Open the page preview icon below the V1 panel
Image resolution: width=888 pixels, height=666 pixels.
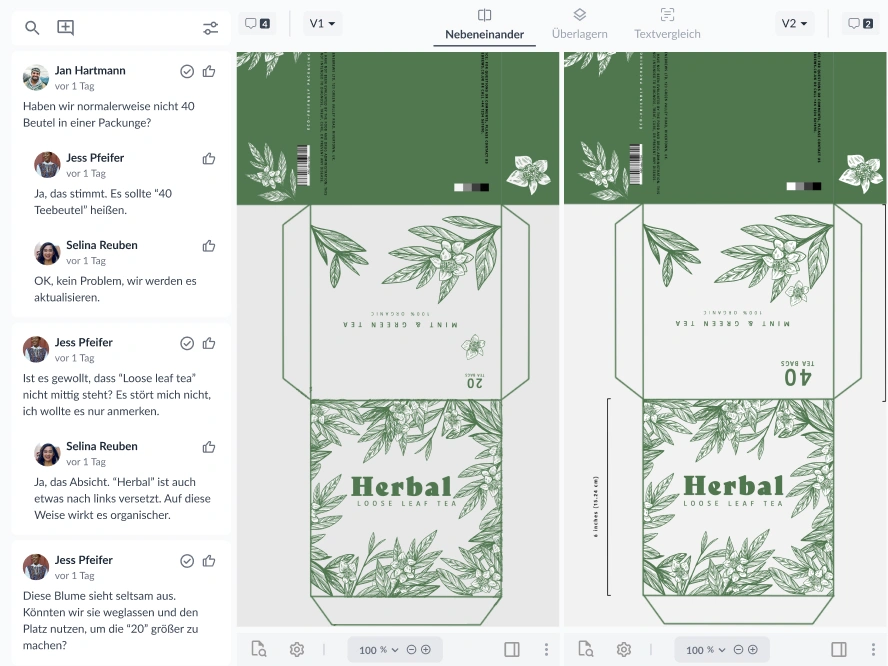[258, 649]
